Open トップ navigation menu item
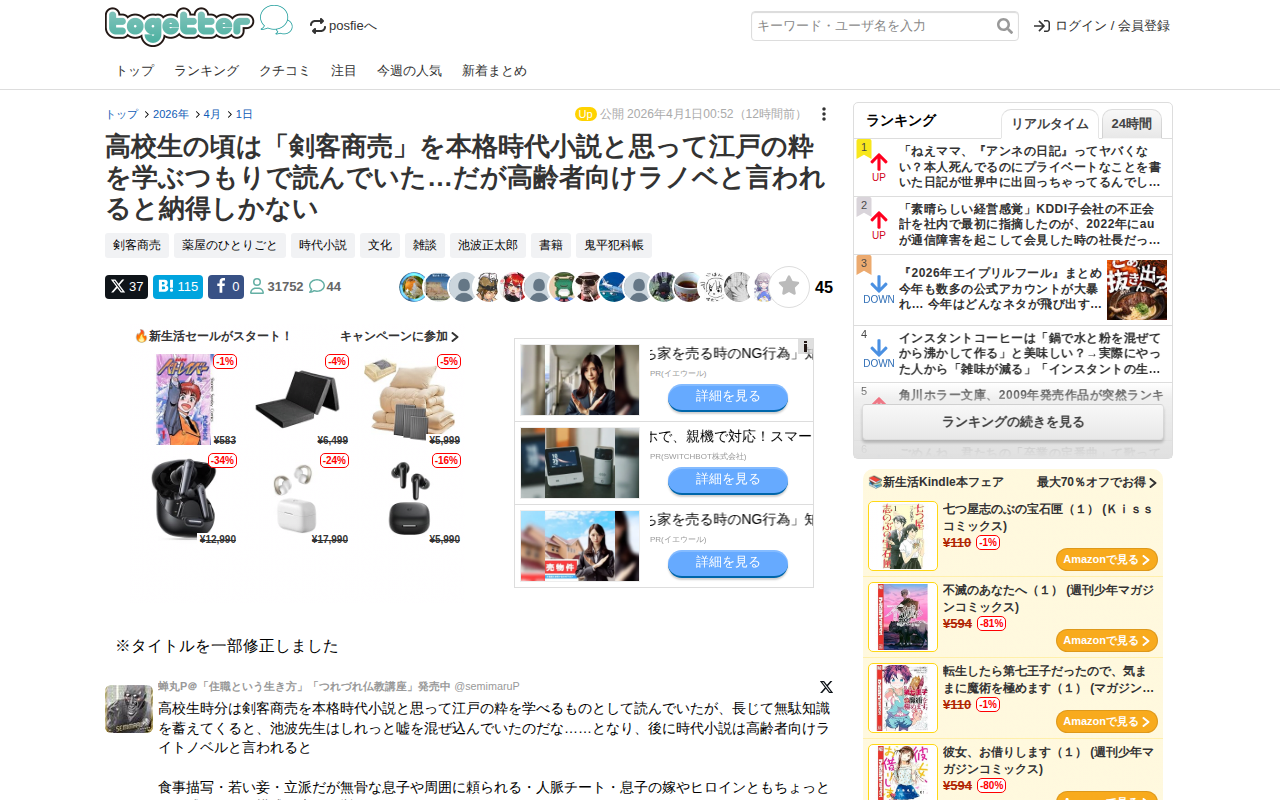This screenshot has height=800, width=1280. tap(135, 71)
